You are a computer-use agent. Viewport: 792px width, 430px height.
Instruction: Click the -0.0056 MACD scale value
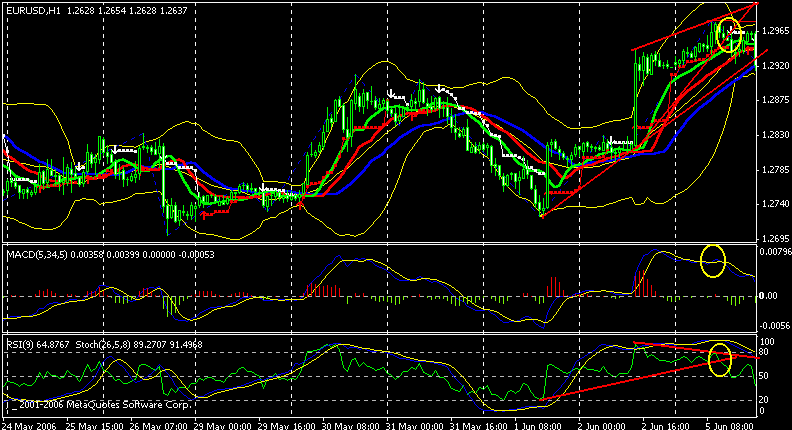point(773,326)
